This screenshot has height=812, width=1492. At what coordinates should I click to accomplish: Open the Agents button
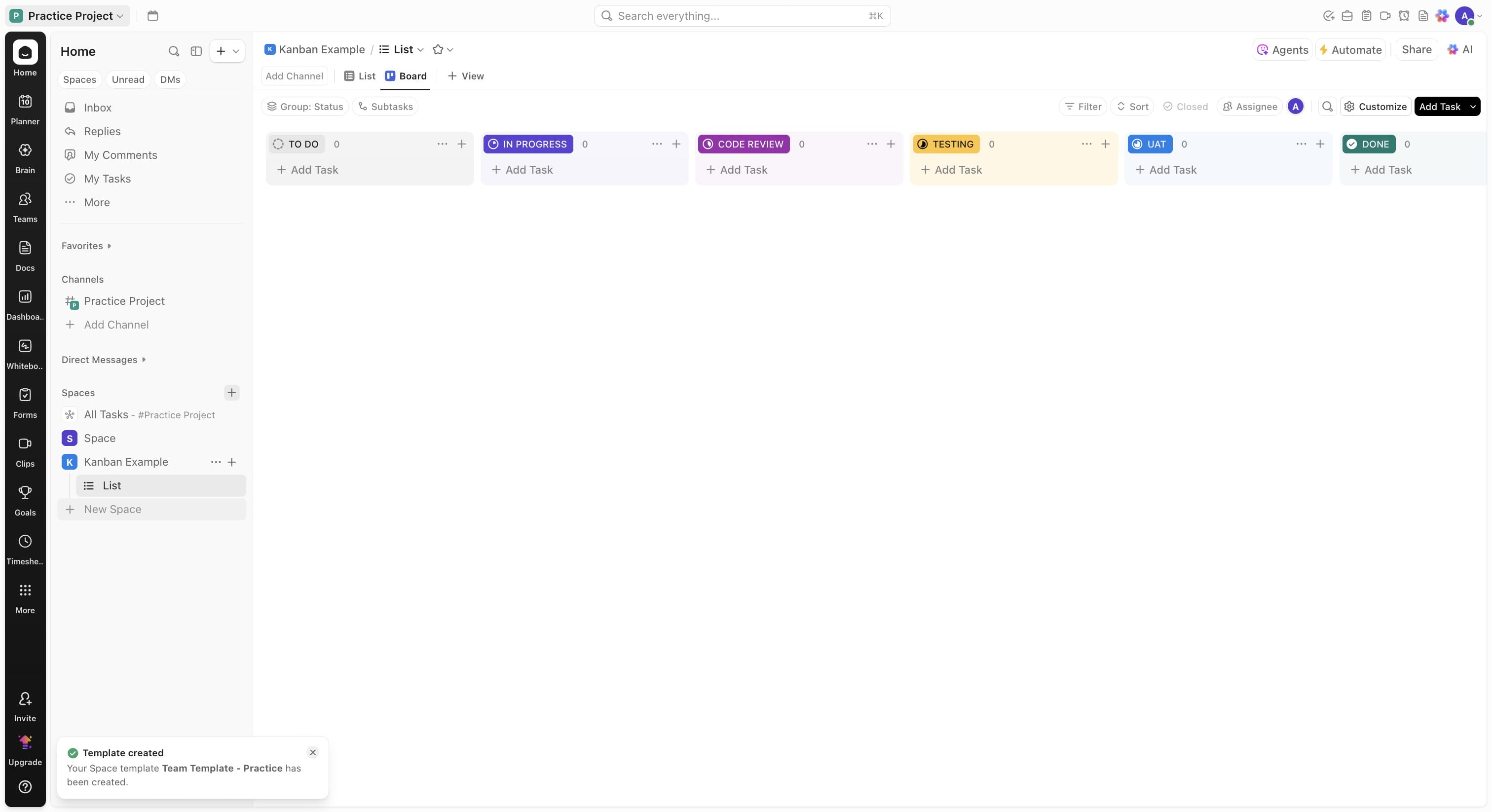click(1282, 50)
